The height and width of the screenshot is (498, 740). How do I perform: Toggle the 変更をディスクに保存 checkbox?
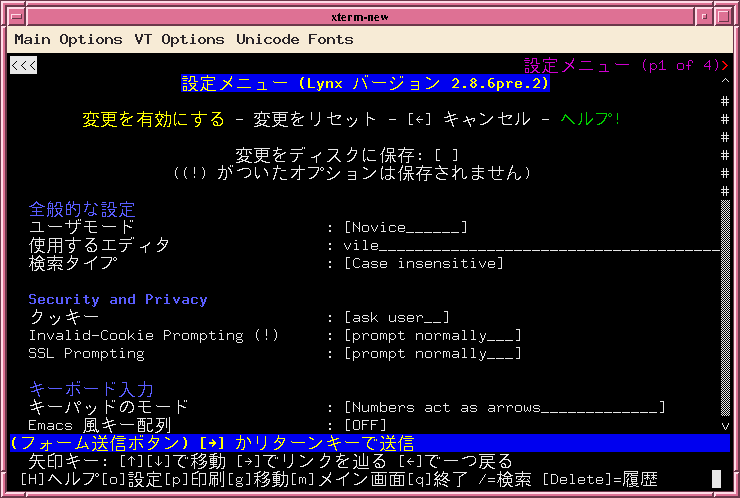[x=446, y=155]
